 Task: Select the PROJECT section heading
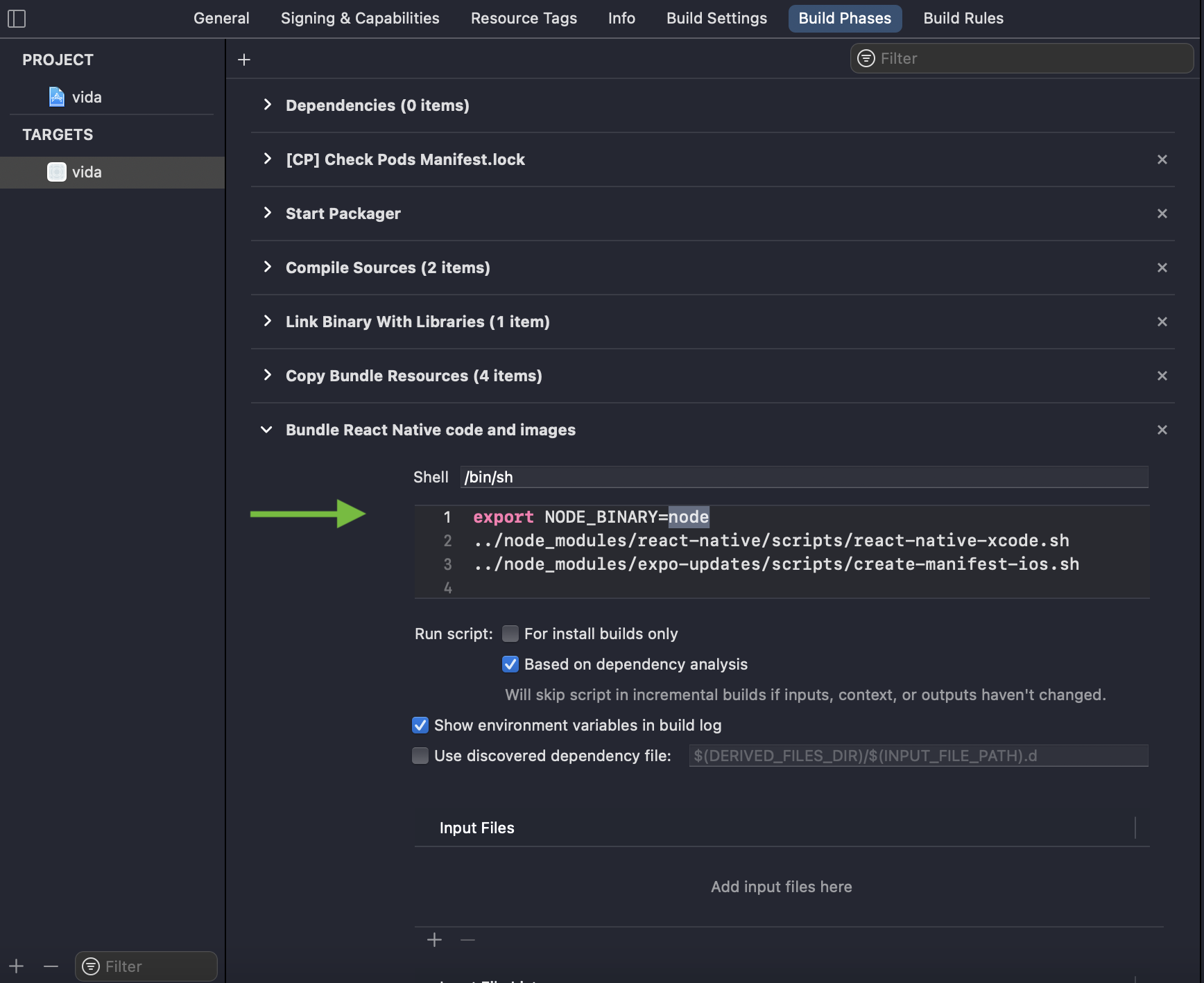point(58,60)
